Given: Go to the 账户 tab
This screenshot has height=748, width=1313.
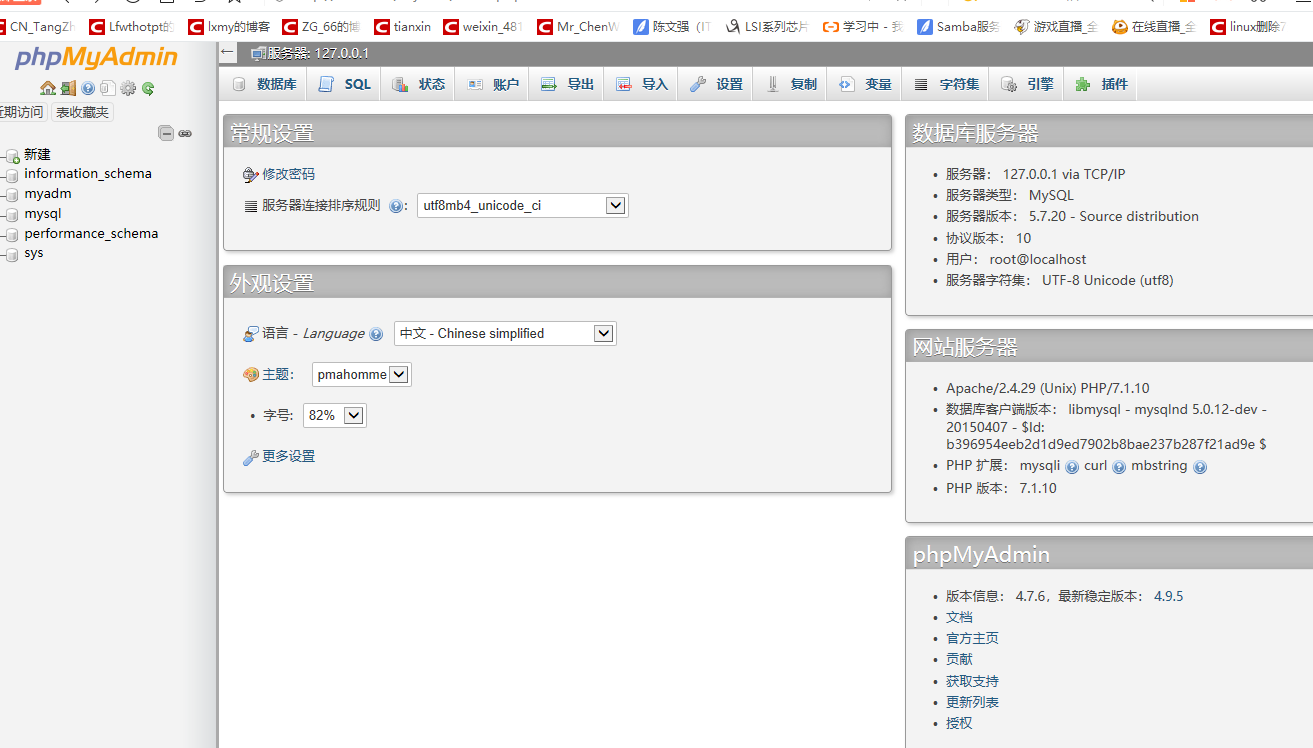Looking at the screenshot, I should (493, 84).
